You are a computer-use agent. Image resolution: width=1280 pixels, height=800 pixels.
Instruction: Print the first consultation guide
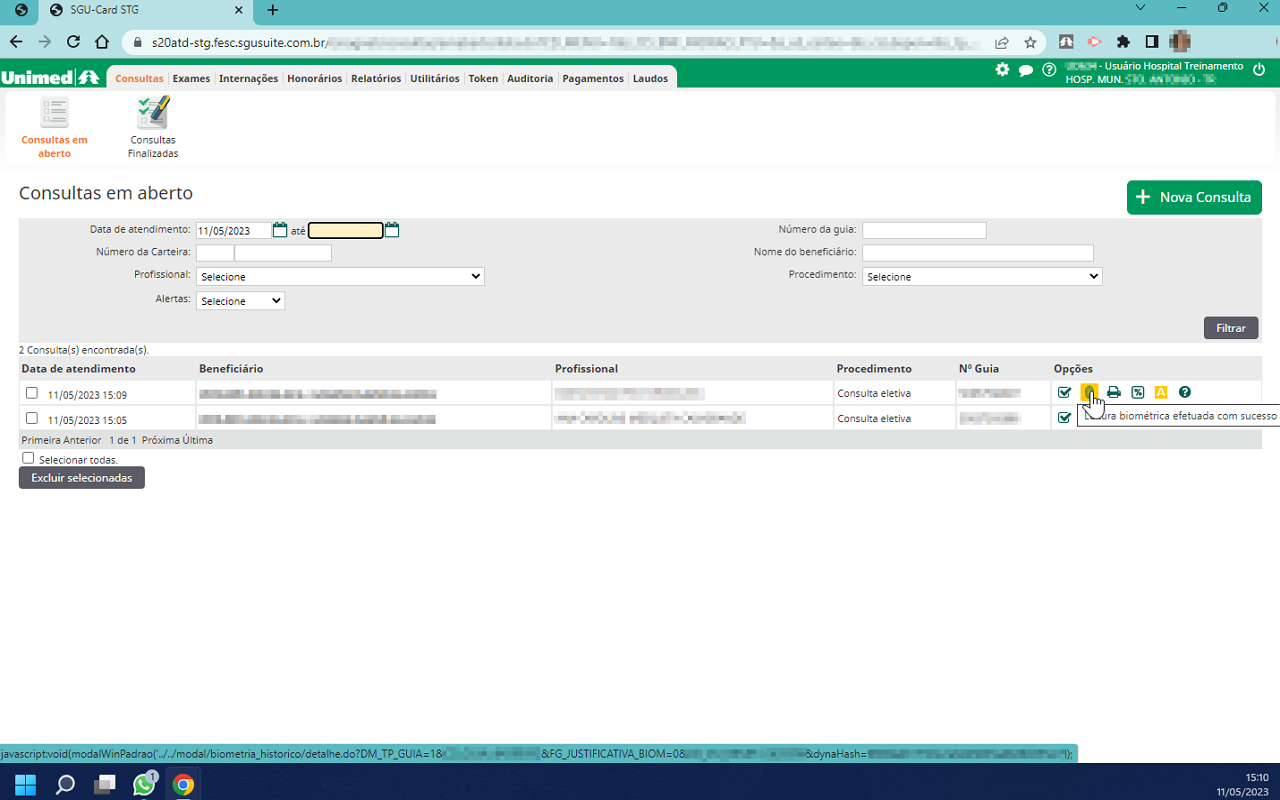(1114, 393)
